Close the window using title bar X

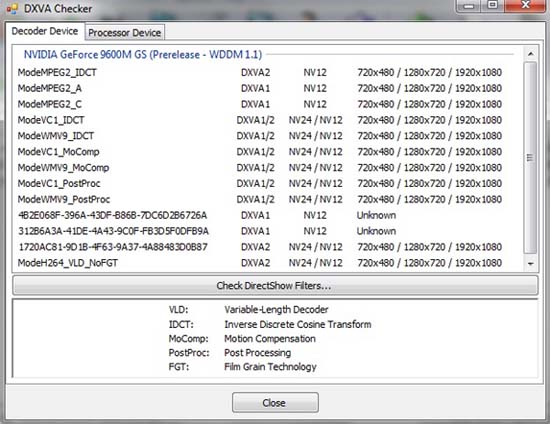click(525, 5)
